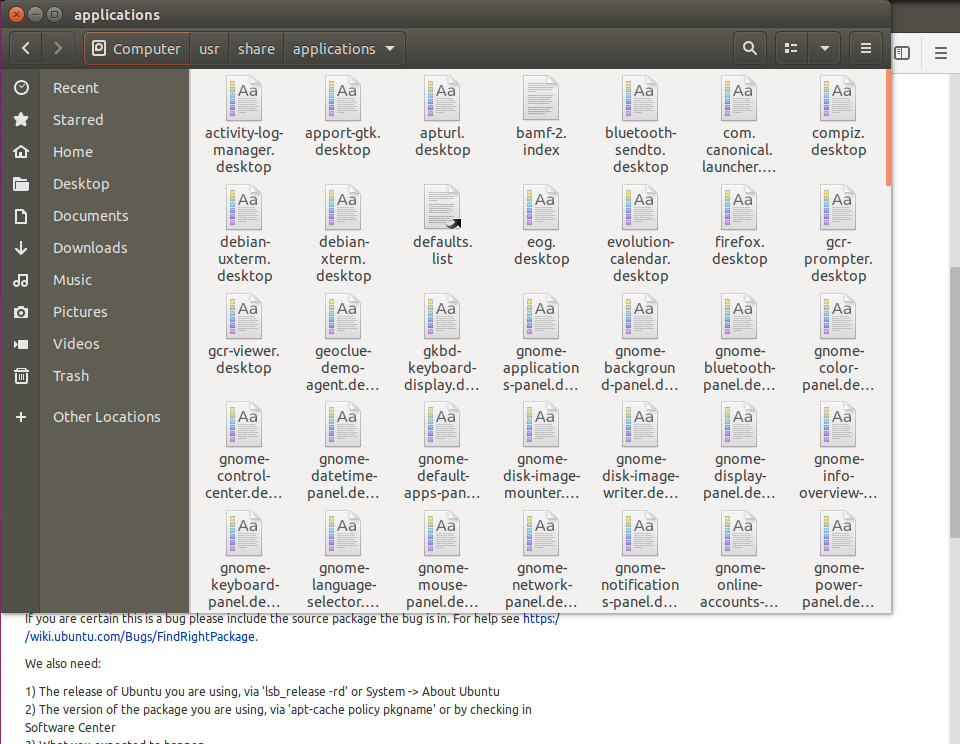The image size is (960, 744).
Task: Select Computer in the path bar
Action: point(137,48)
